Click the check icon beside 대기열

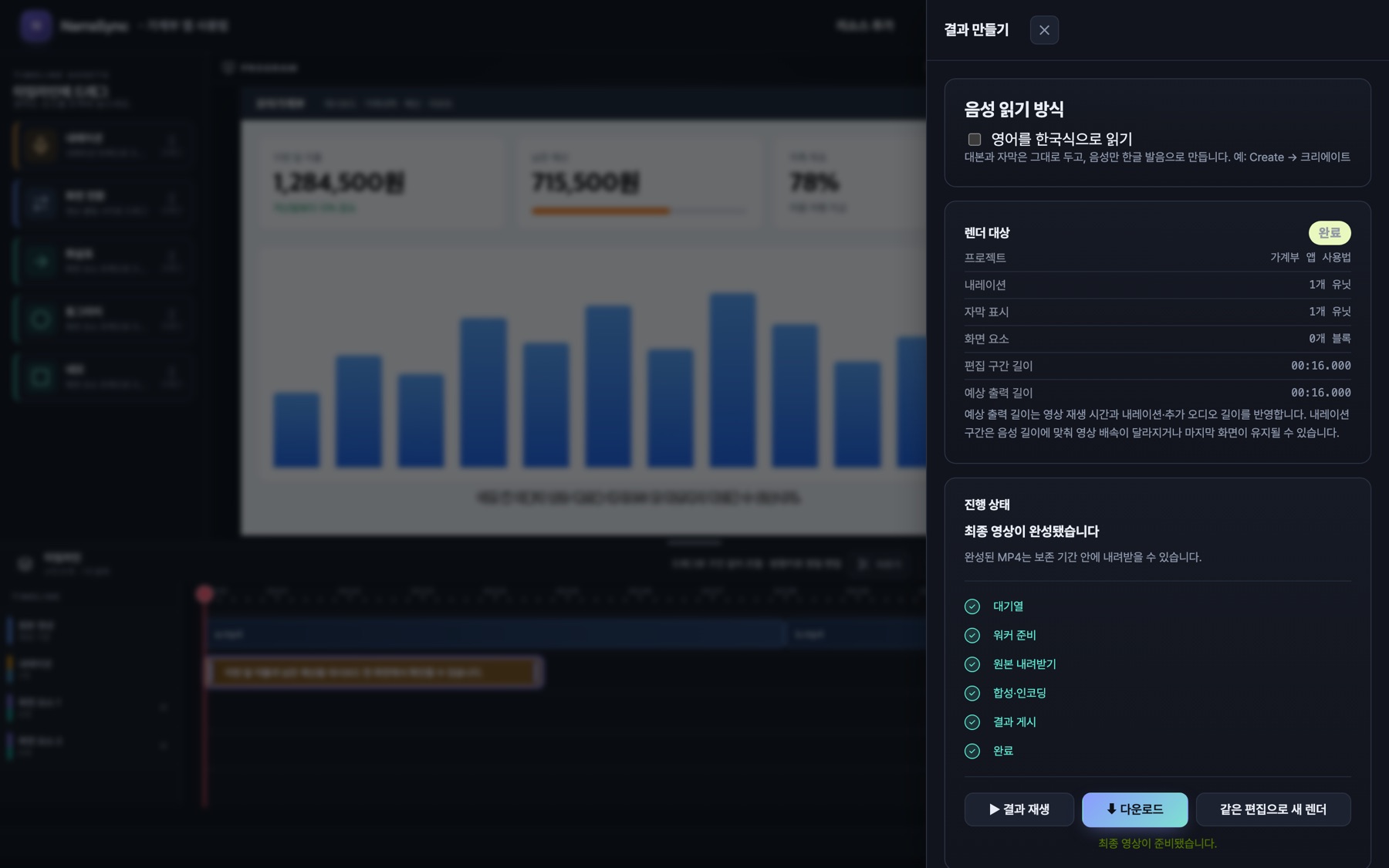tap(972, 606)
